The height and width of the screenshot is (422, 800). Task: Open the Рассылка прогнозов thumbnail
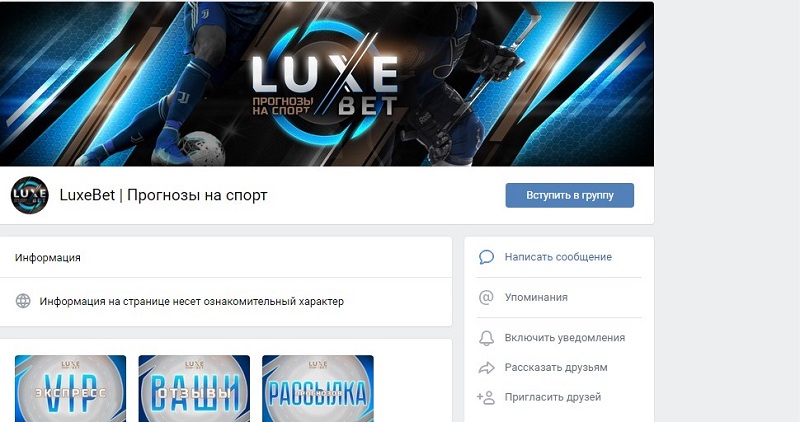pos(318,388)
